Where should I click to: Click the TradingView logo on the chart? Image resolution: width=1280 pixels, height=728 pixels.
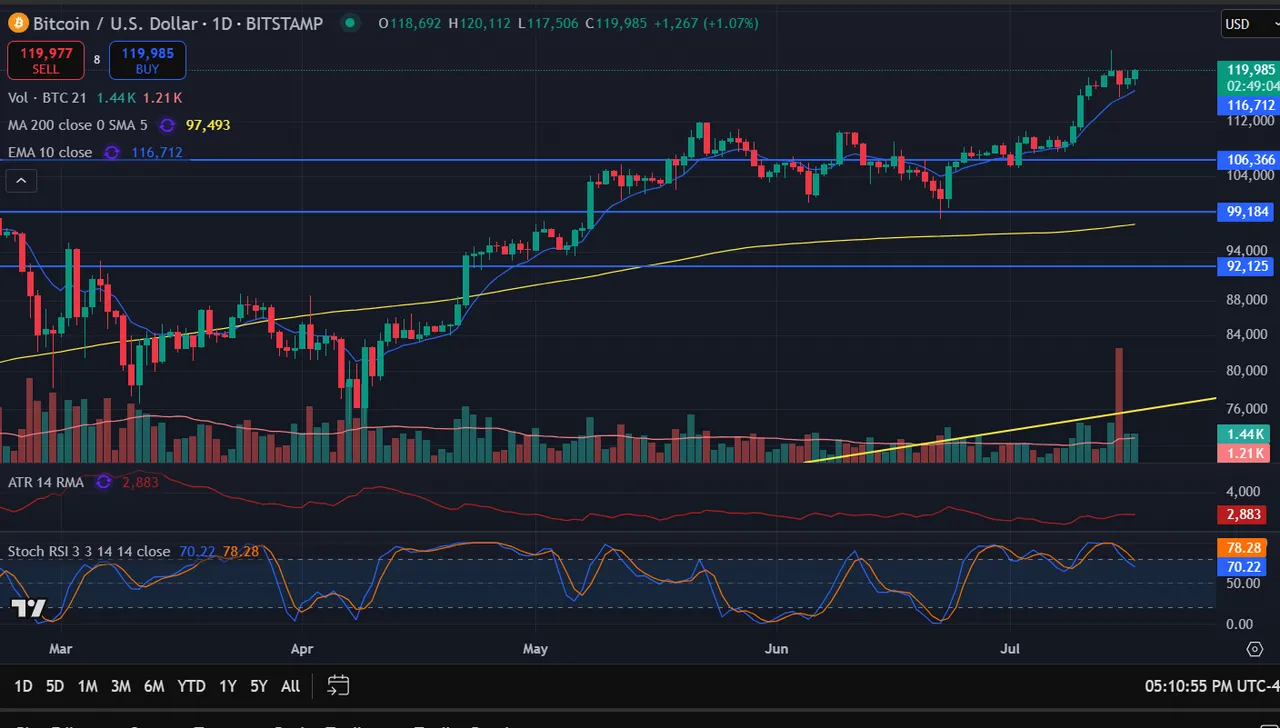click(28, 608)
